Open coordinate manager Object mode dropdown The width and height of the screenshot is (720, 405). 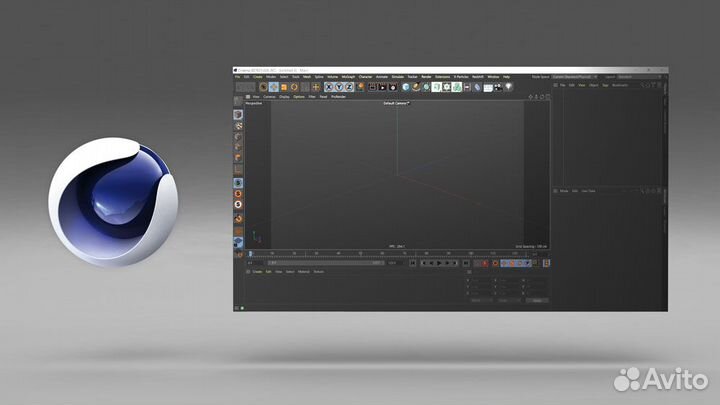[x=480, y=300]
